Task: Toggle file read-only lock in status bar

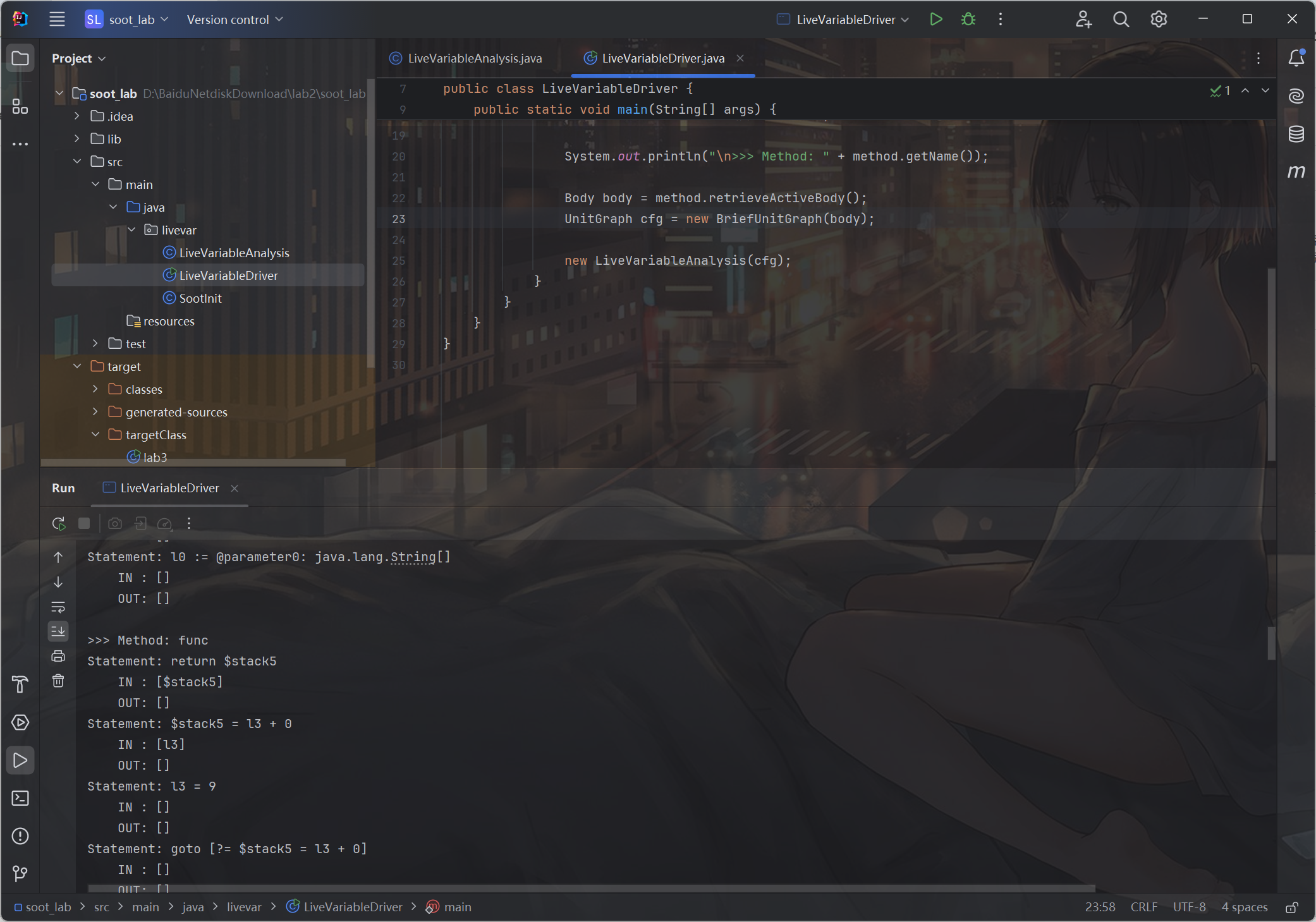Action: (x=1292, y=907)
